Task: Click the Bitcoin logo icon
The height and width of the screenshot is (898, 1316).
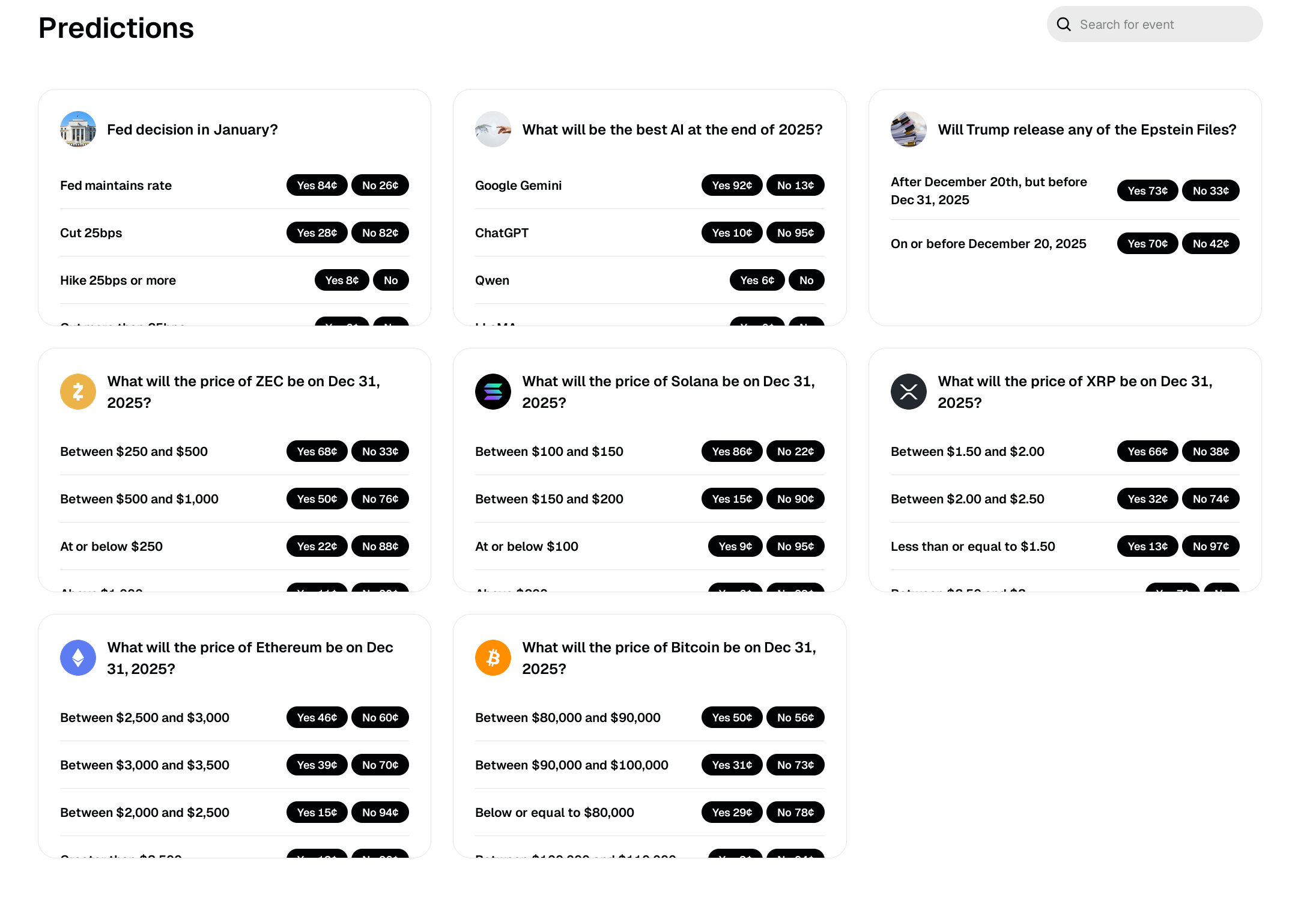Action: pyautogui.click(x=493, y=658)
